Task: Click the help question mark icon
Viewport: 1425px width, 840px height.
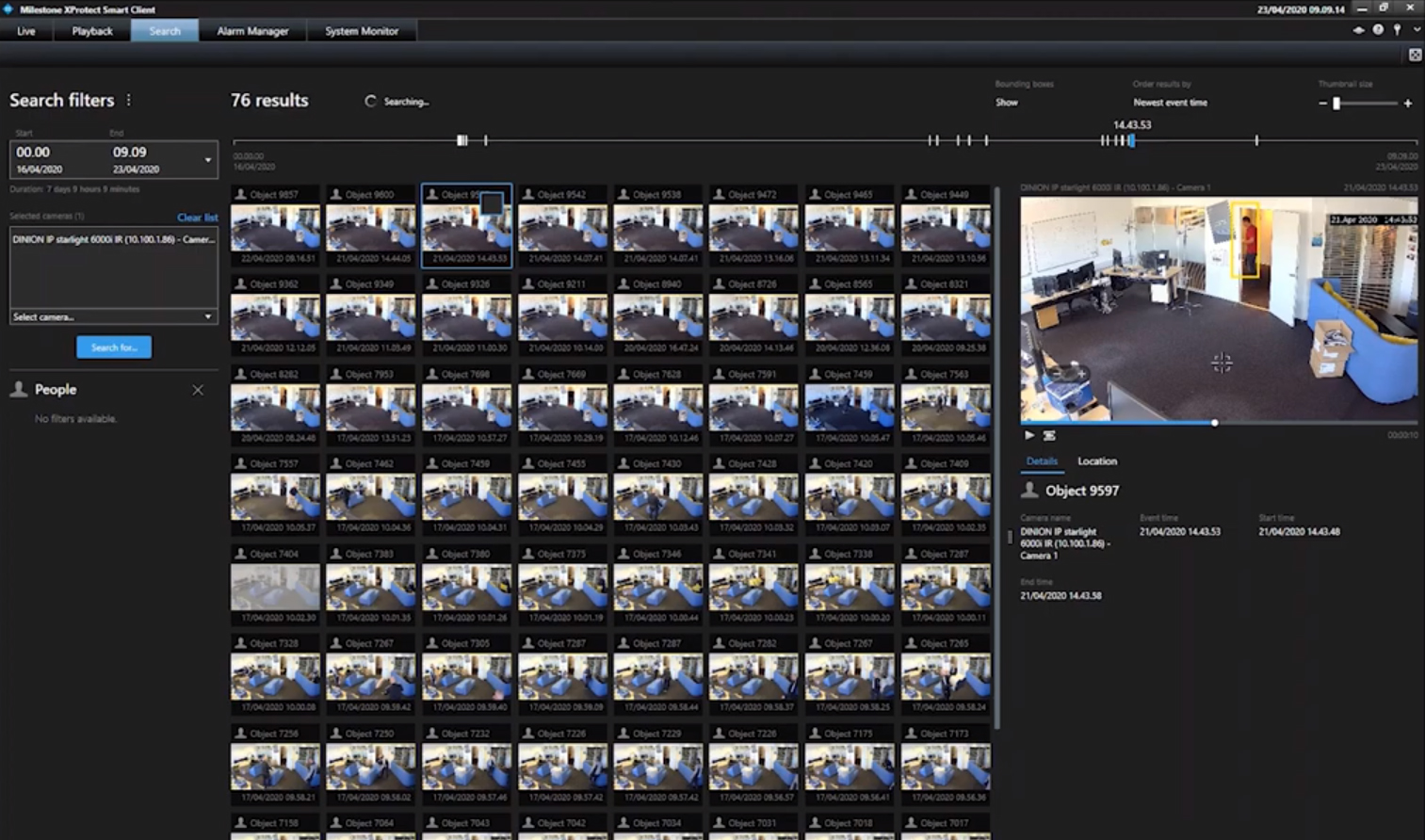Action: click(1378, 30)
